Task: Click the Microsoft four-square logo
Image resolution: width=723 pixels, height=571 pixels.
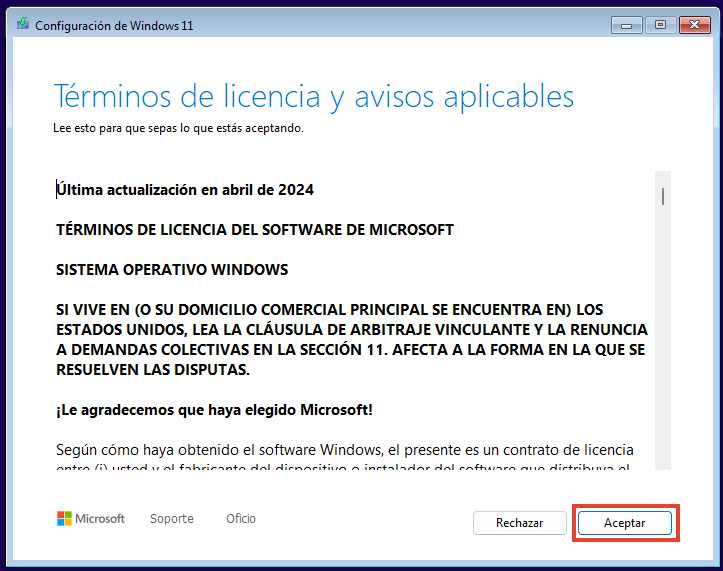Action: (65, 519)
